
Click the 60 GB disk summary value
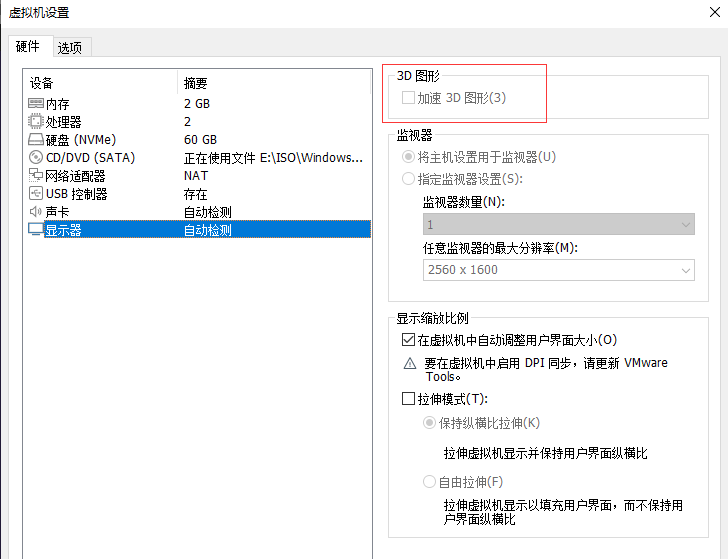click(201, 140)
